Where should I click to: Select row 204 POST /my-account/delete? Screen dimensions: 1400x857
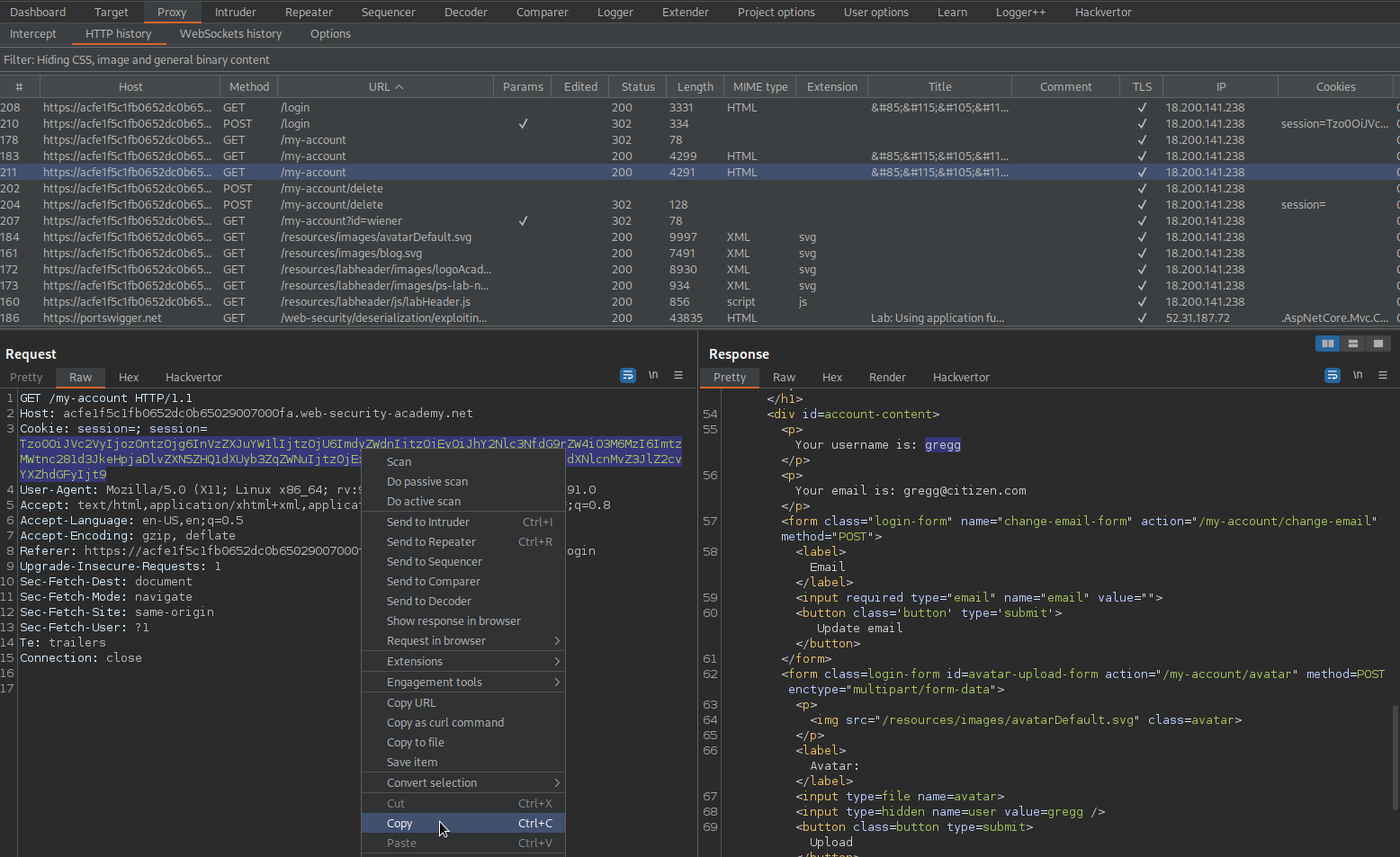(700, 205)
